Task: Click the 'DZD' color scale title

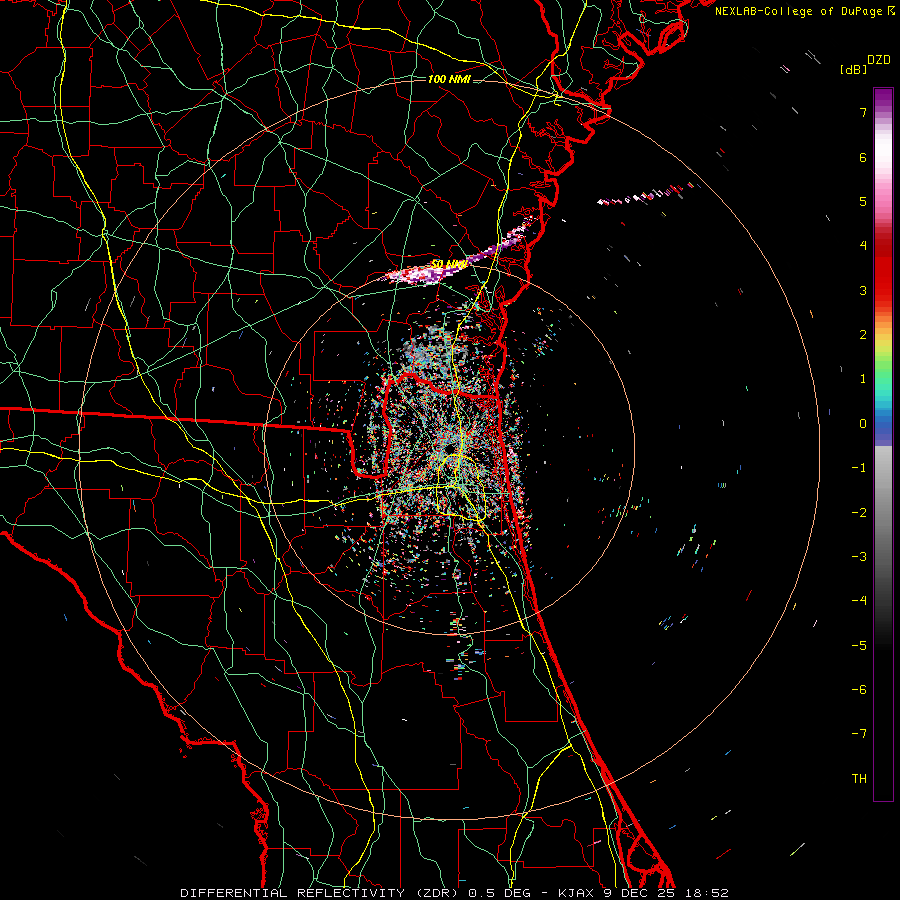Action: tap(878, 60)
